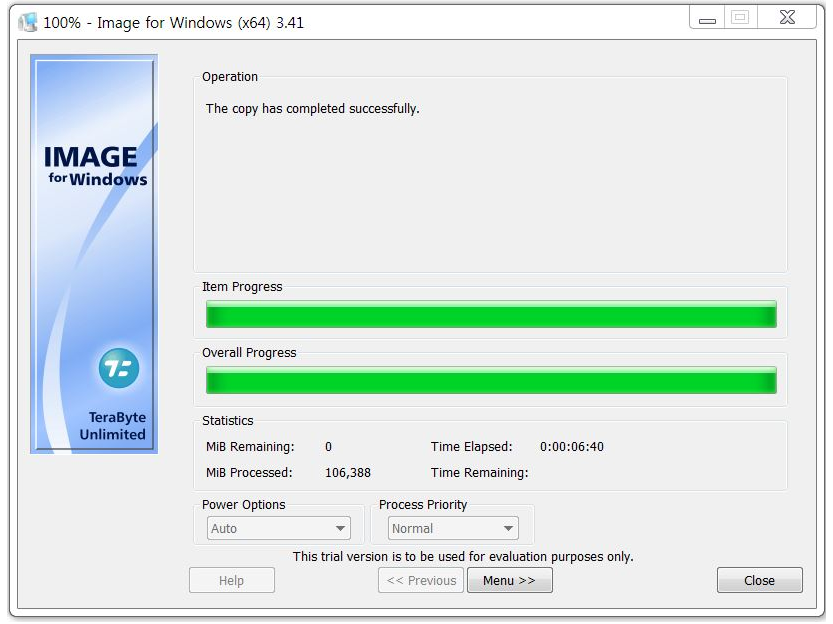This screenshot has width=833, height=624.
Task: Click the MiB Processed label
Action: point(249,473)
